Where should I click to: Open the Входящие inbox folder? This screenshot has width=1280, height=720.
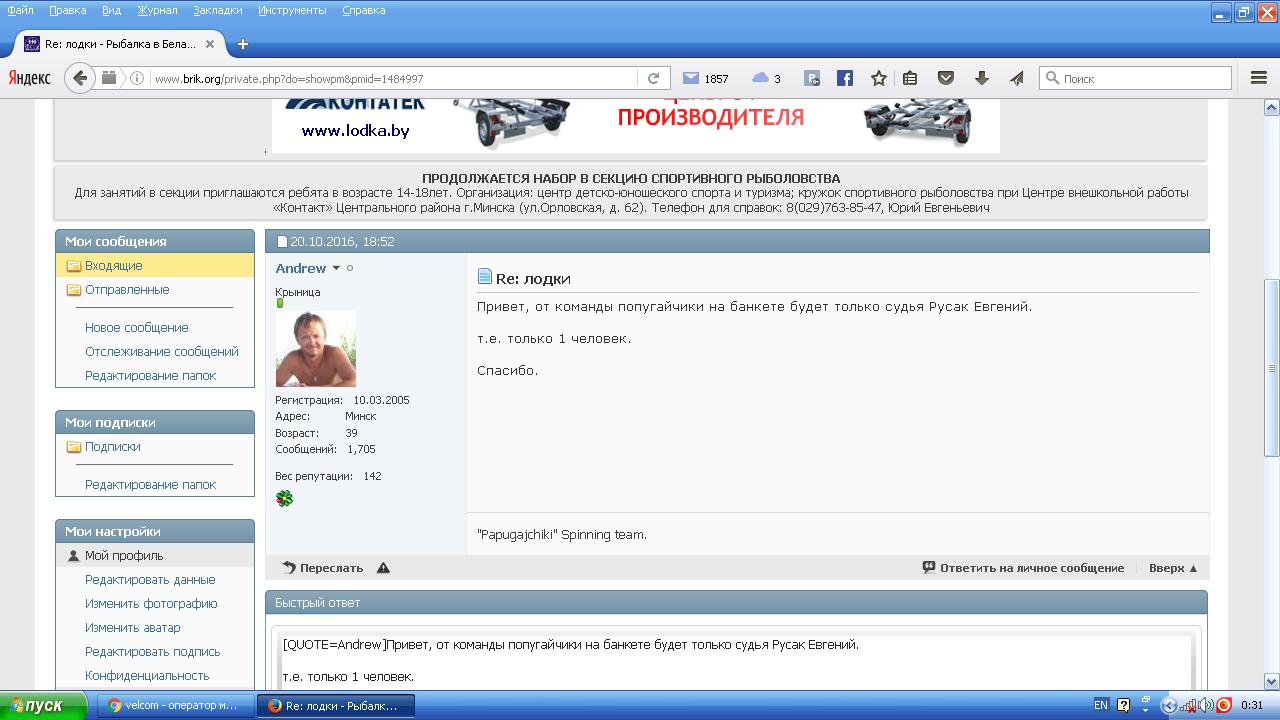point(113,266)
